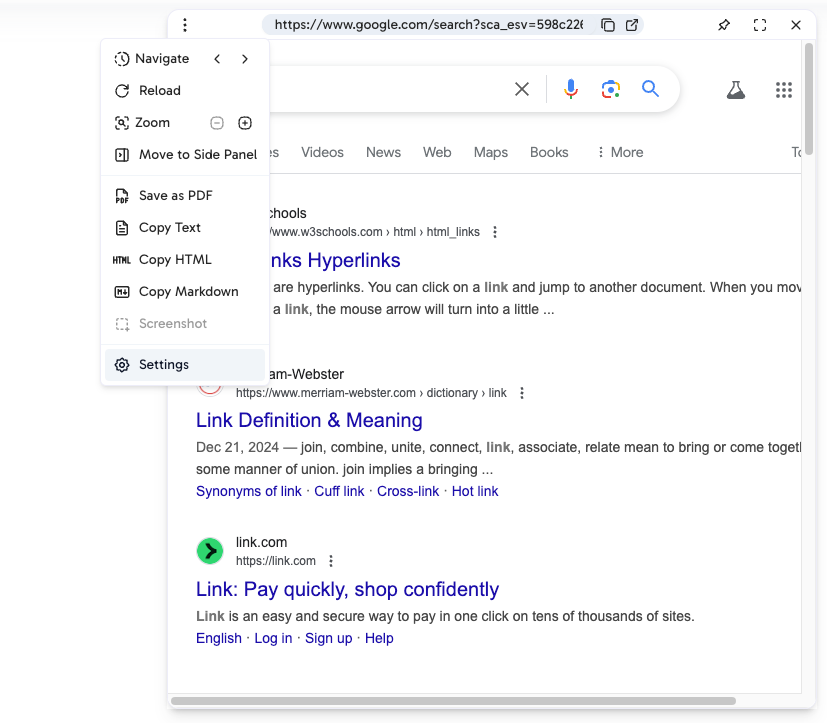Open Search Labs flask icon
This screenshot has width=827, height=723.
(736, 90)
